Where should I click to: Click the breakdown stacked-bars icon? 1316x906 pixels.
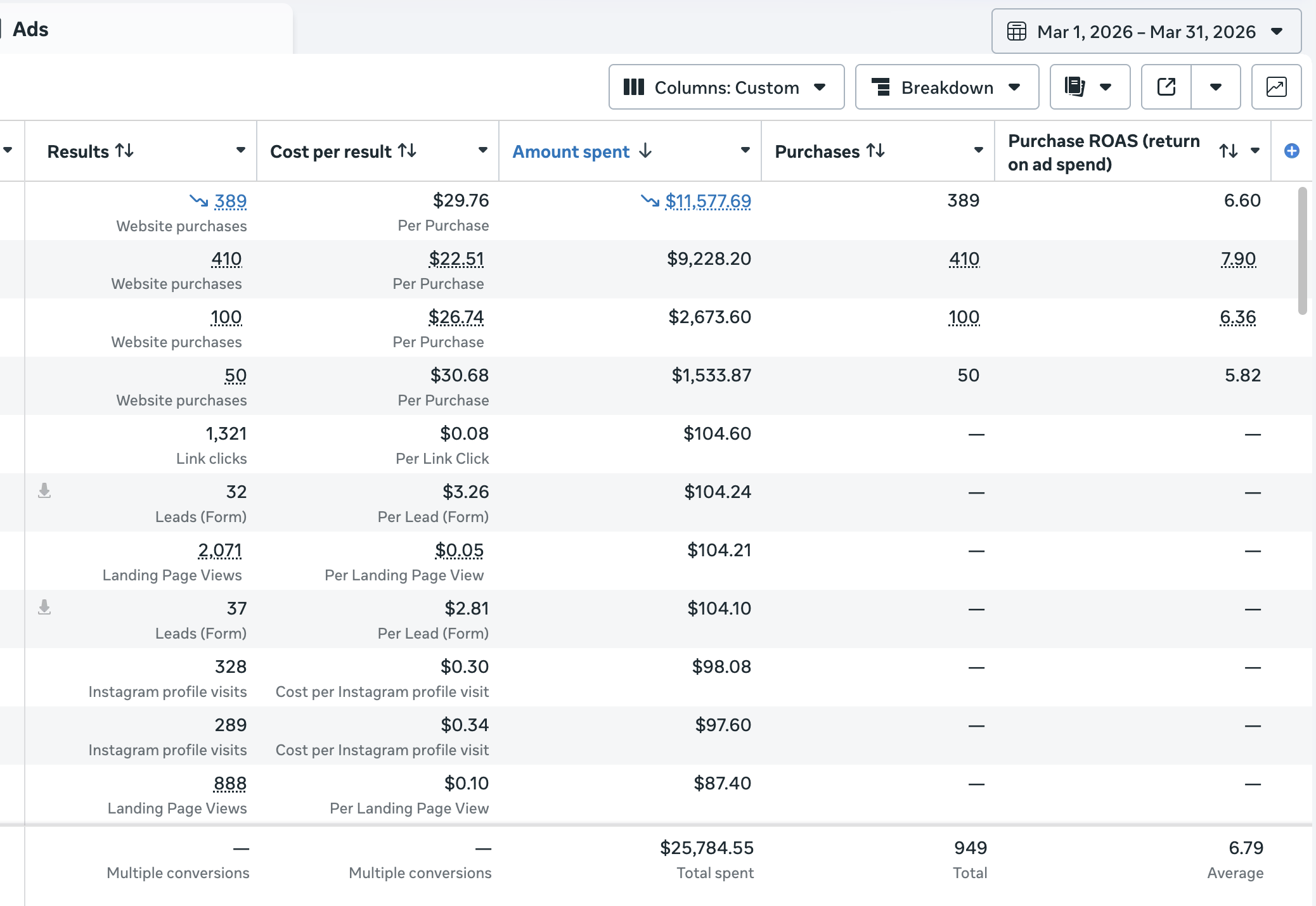pyautogui.click(x=881, y=87)
